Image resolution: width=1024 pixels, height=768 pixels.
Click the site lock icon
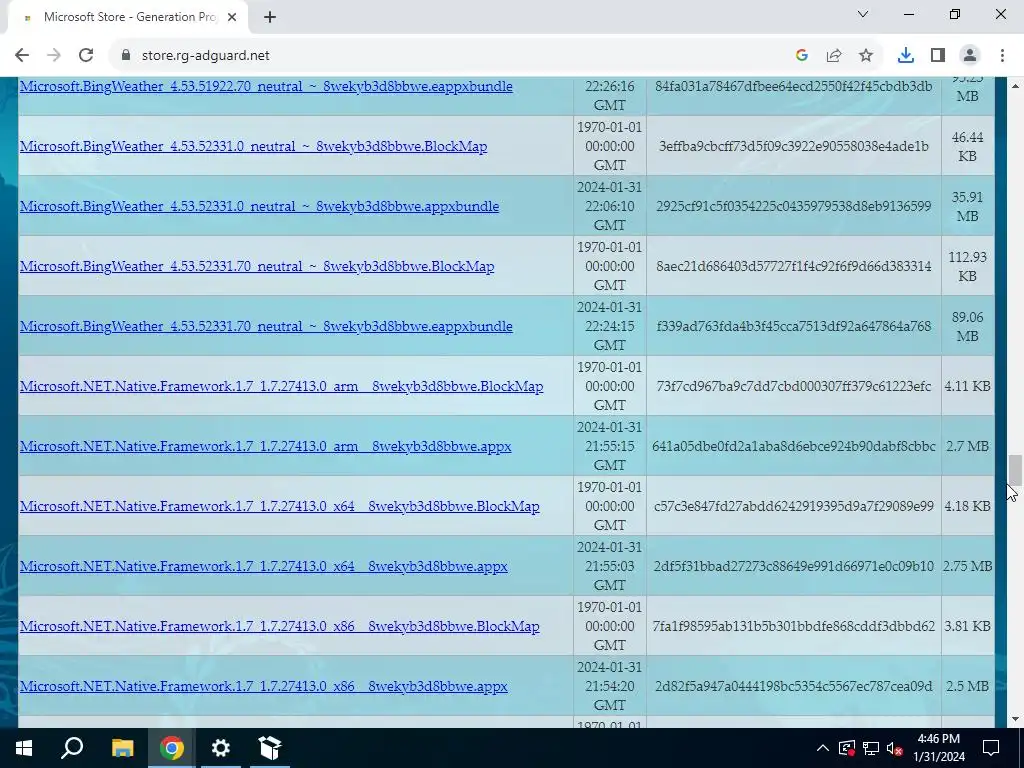click(126, 56)
